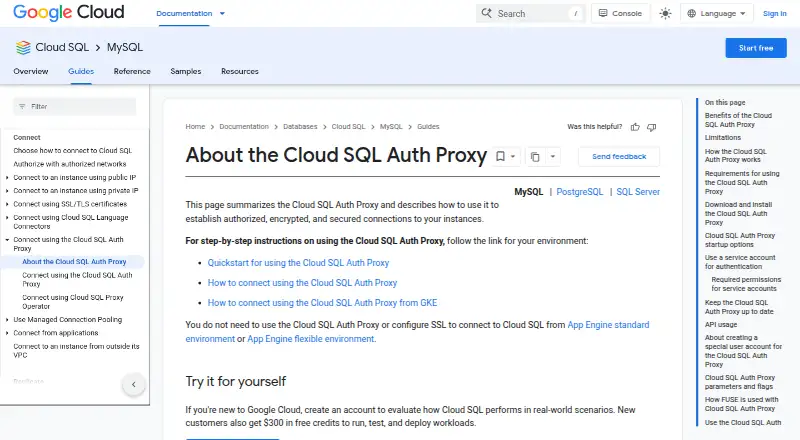Jump to Required permissions for service accounts
Screen dimensions: 800x440
click(746, 284)
